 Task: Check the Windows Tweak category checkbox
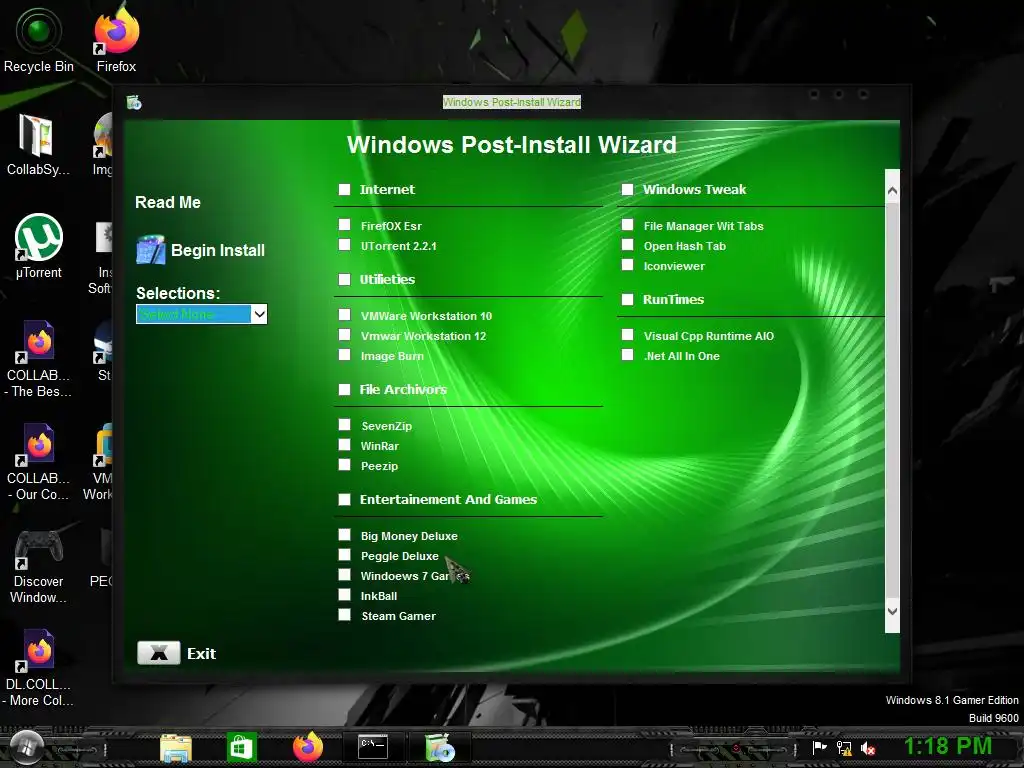628,189
